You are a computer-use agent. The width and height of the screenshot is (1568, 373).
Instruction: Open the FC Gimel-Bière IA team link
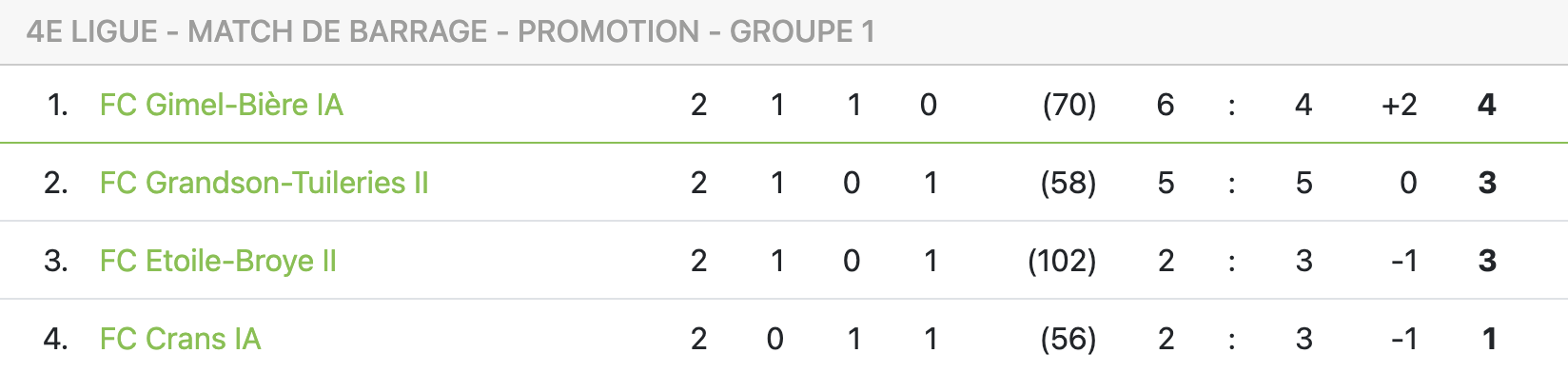[221, 105]
